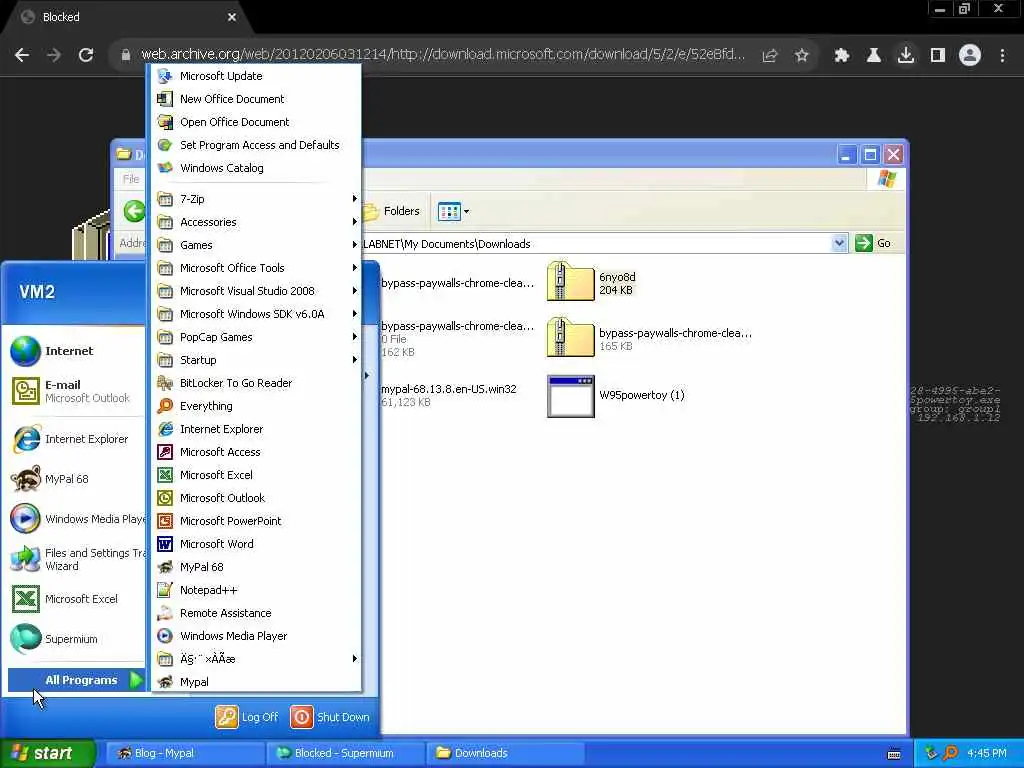The width and height of the screenshot is (1024, 768).
Task: Launch BitLocker To Go Reader
Action: (x=256, y=383)
